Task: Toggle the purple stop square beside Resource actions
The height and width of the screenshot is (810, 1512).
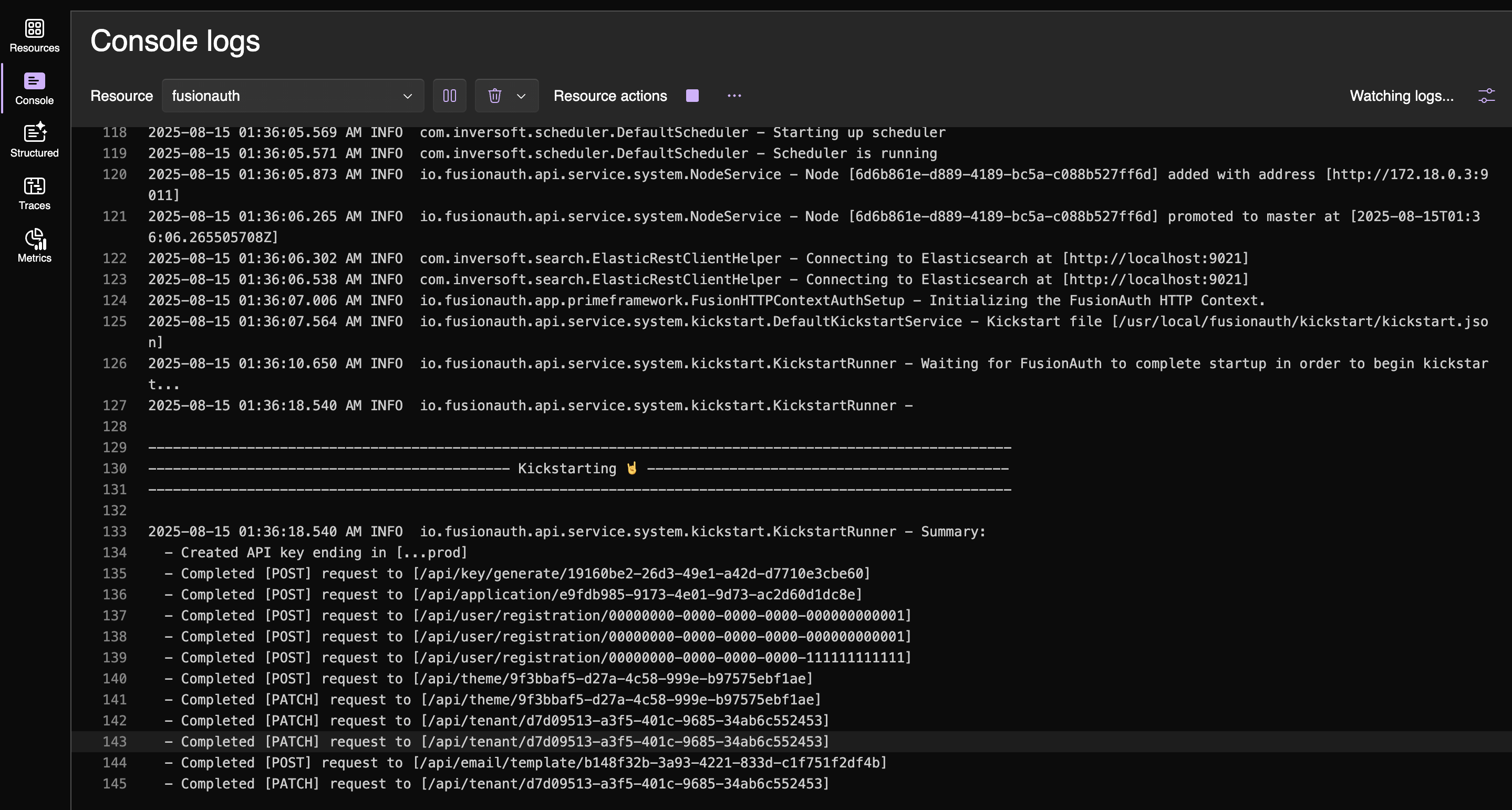Action: [x=692, y=95]
